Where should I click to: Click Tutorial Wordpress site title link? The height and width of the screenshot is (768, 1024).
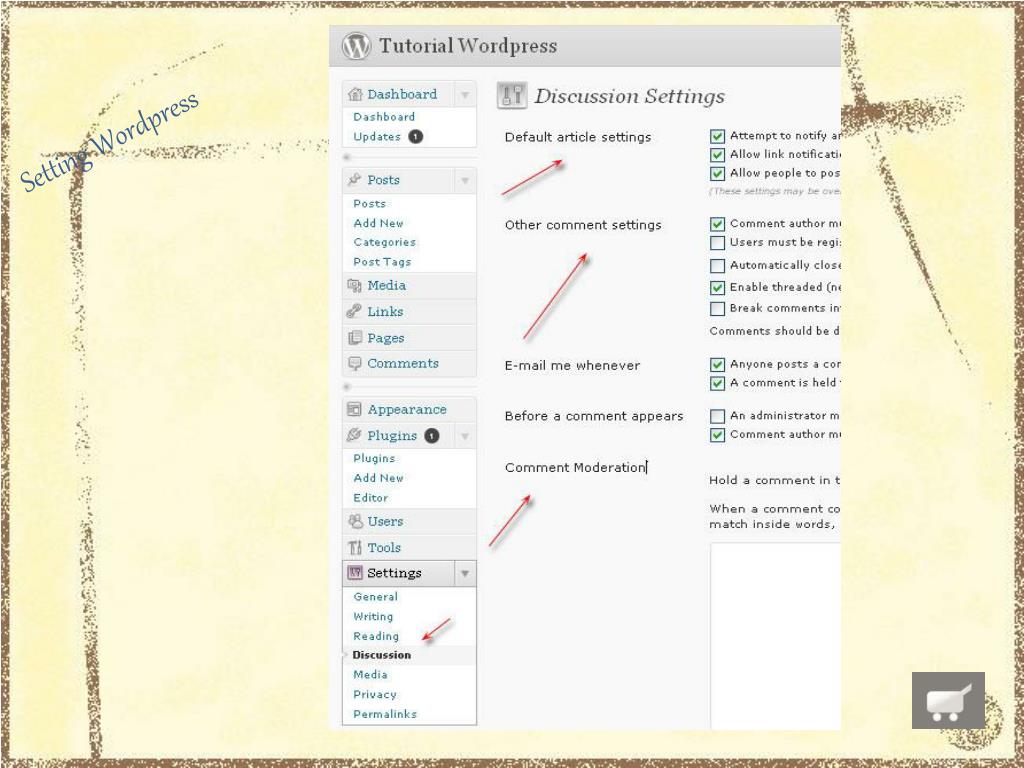(x=468, y=46)
